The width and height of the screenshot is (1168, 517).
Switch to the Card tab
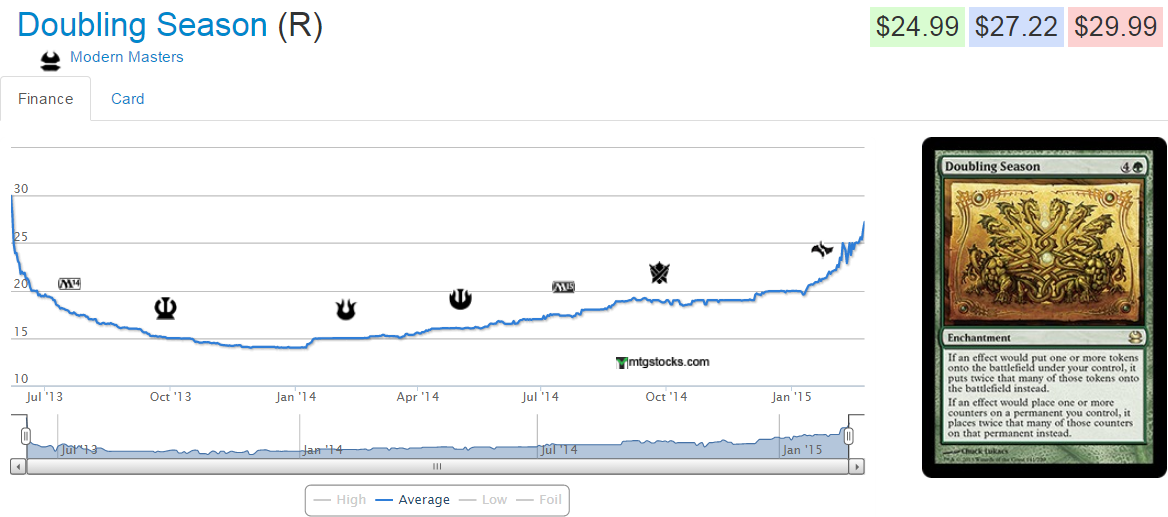pyautogui.click(x=128, y=99)
